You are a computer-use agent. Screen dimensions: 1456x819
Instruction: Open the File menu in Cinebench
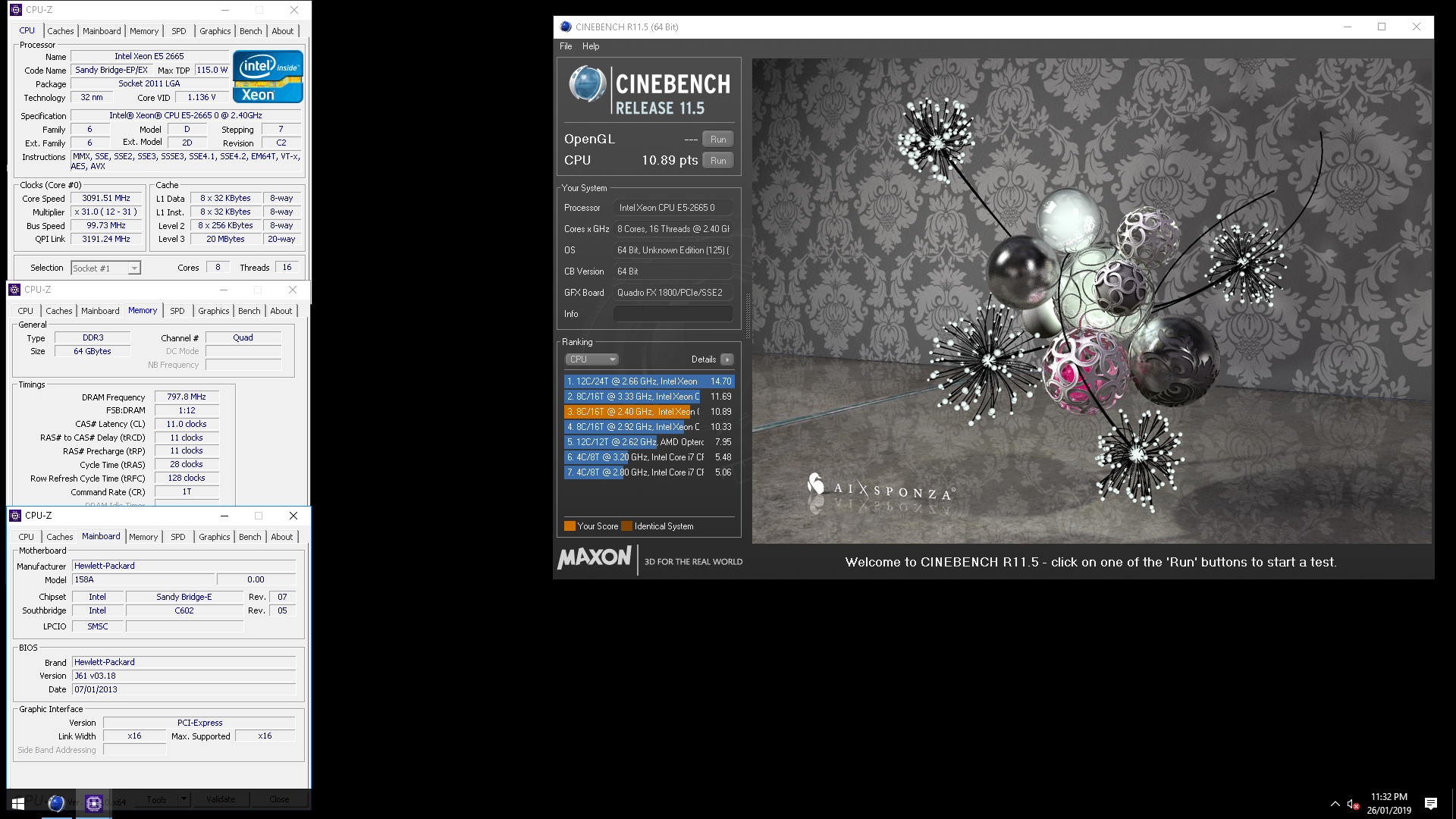click(x=566, y=46)
